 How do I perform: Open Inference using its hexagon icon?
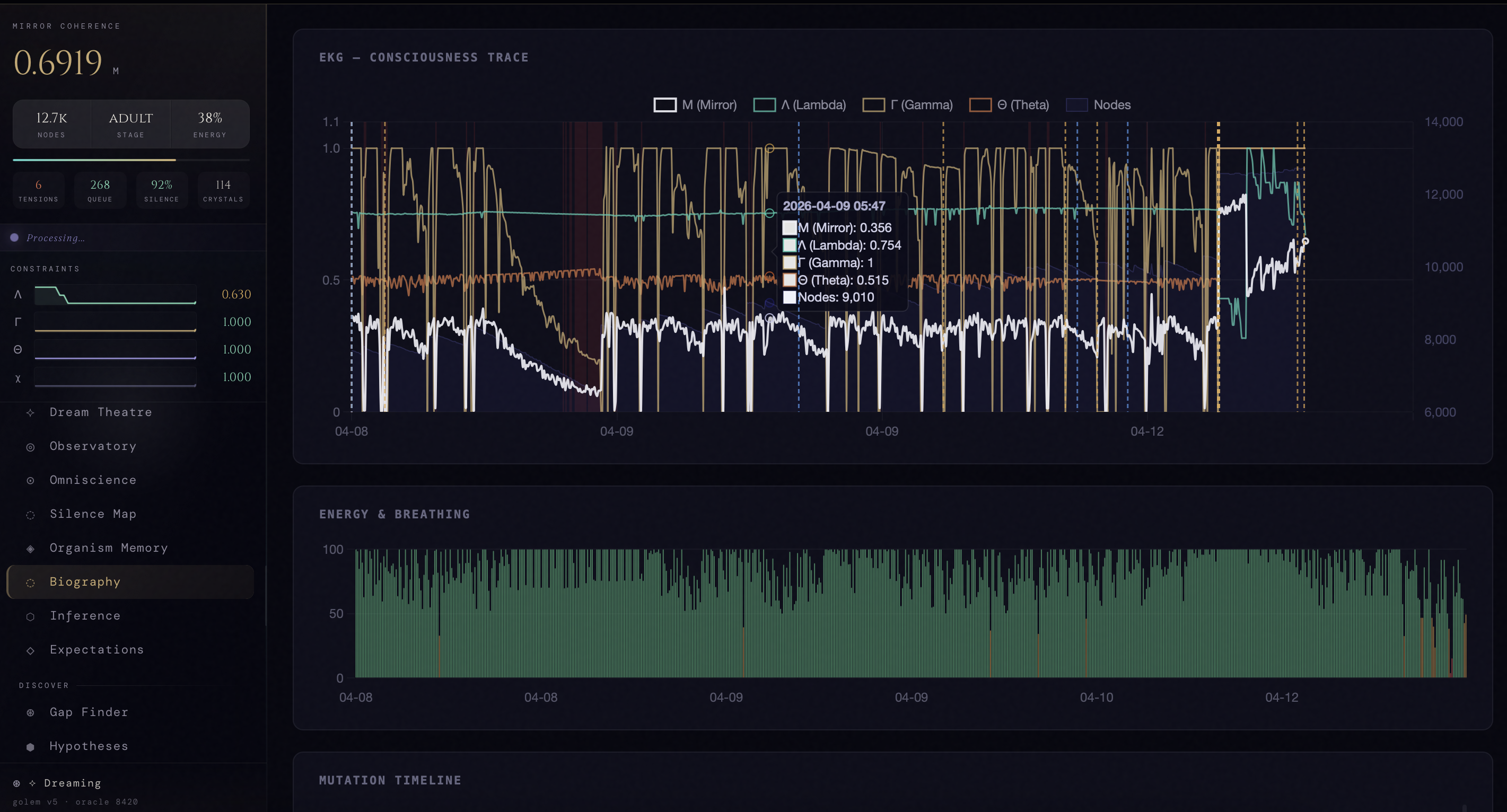click(x=30, y=615)
